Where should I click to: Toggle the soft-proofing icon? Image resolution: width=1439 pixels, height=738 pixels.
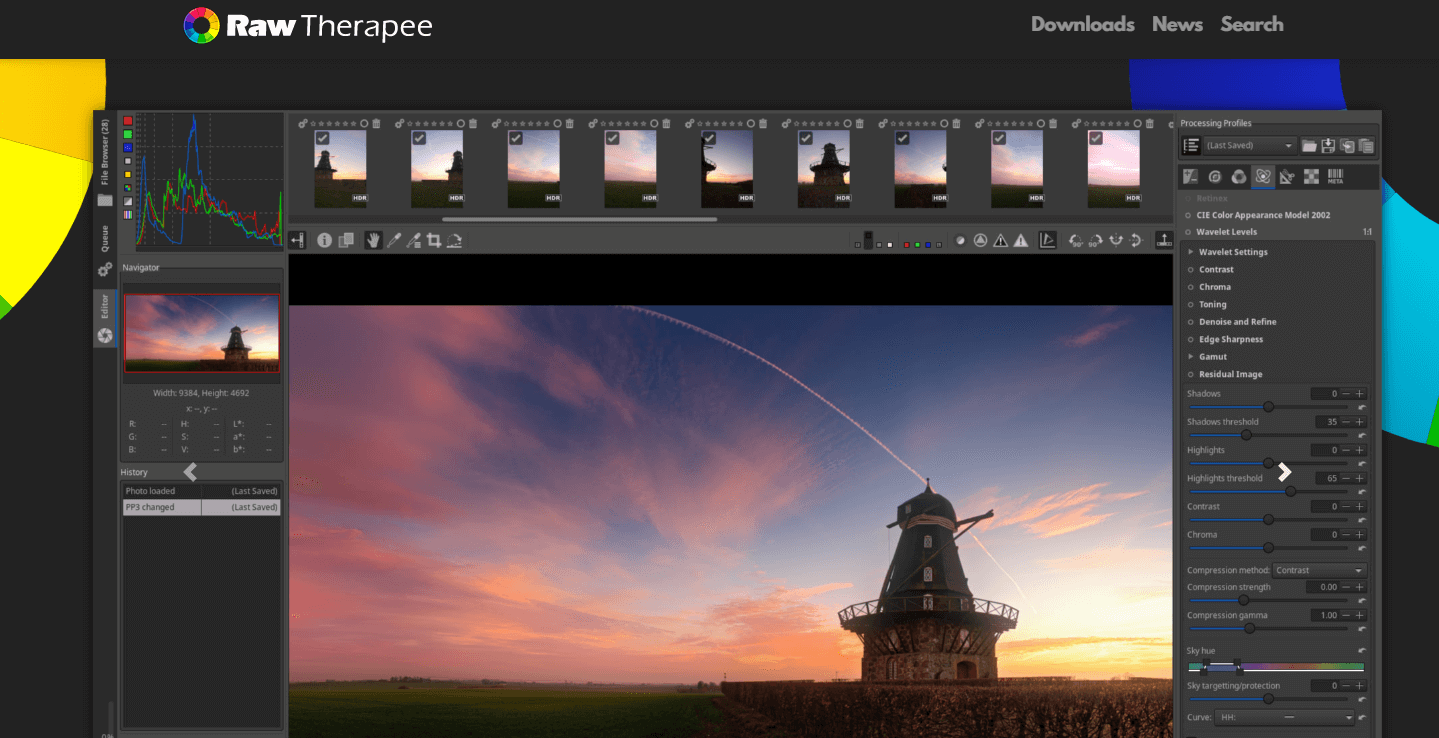tap(1047, 240)
